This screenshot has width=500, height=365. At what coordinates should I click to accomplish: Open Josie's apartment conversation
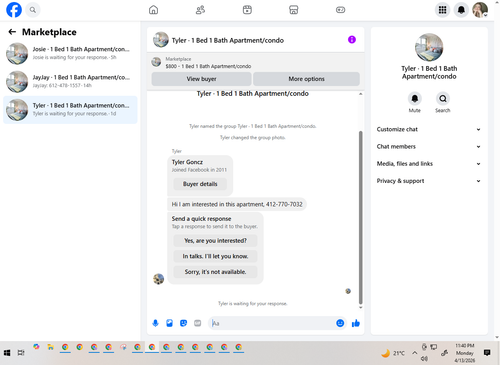point(70,53)
